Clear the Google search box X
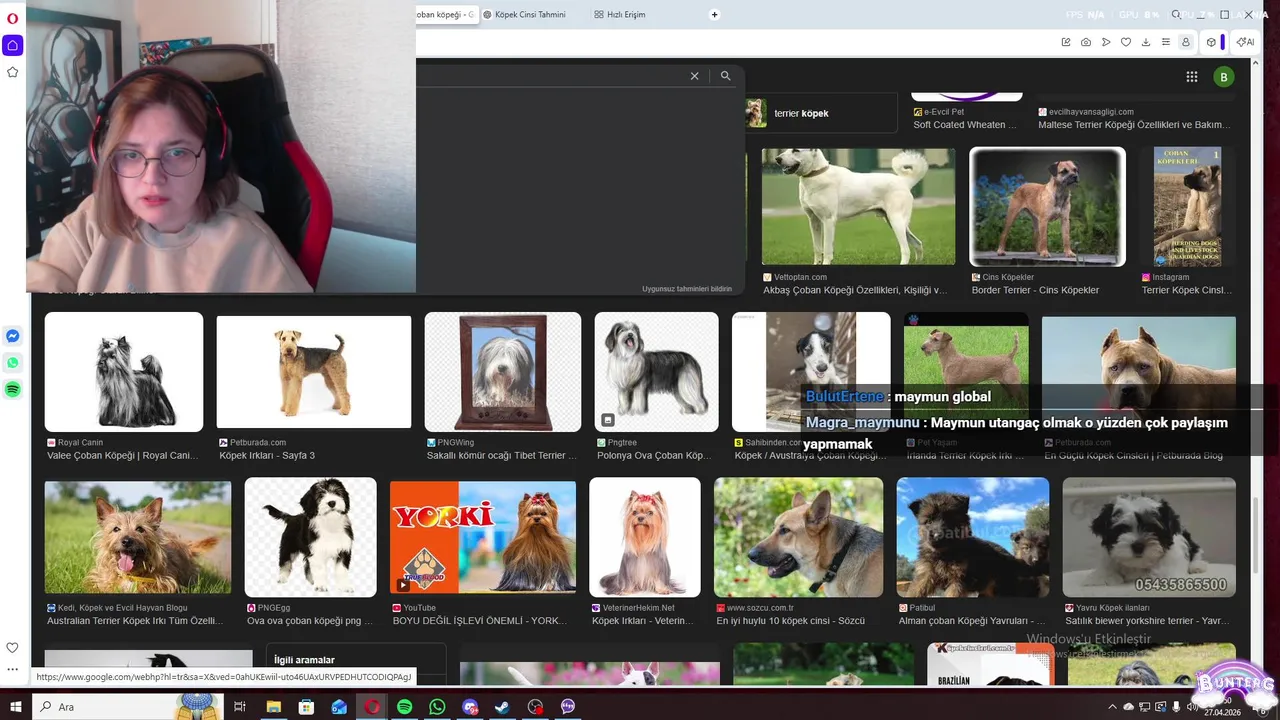Image resolution: width=1280 pixels, height=720 pixels. pyautogui.click(x=694, y=76)
